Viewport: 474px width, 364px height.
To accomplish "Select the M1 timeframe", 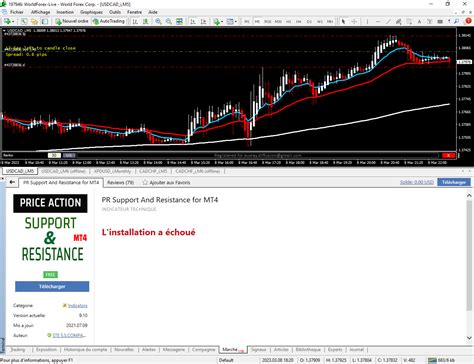I will [247, 21].
